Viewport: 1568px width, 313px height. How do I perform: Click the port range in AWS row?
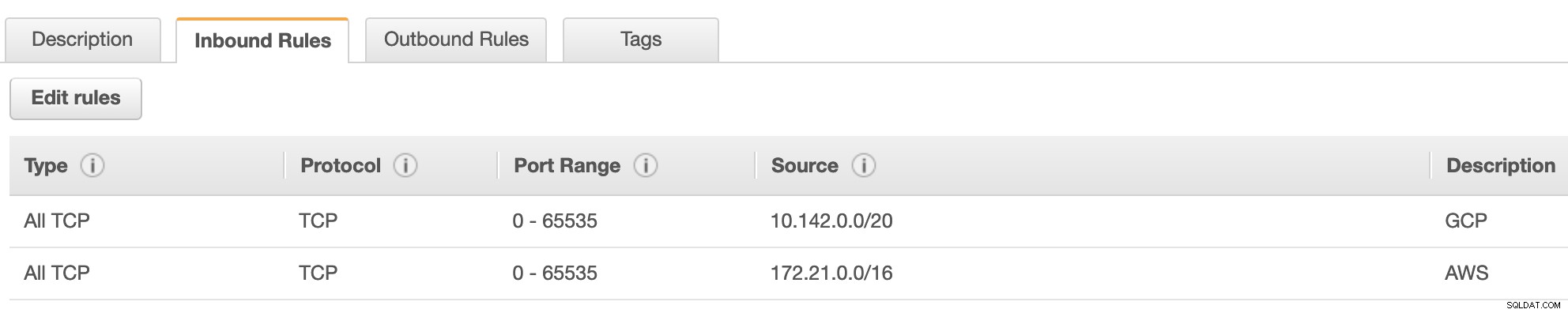click(x=555, y=273)
